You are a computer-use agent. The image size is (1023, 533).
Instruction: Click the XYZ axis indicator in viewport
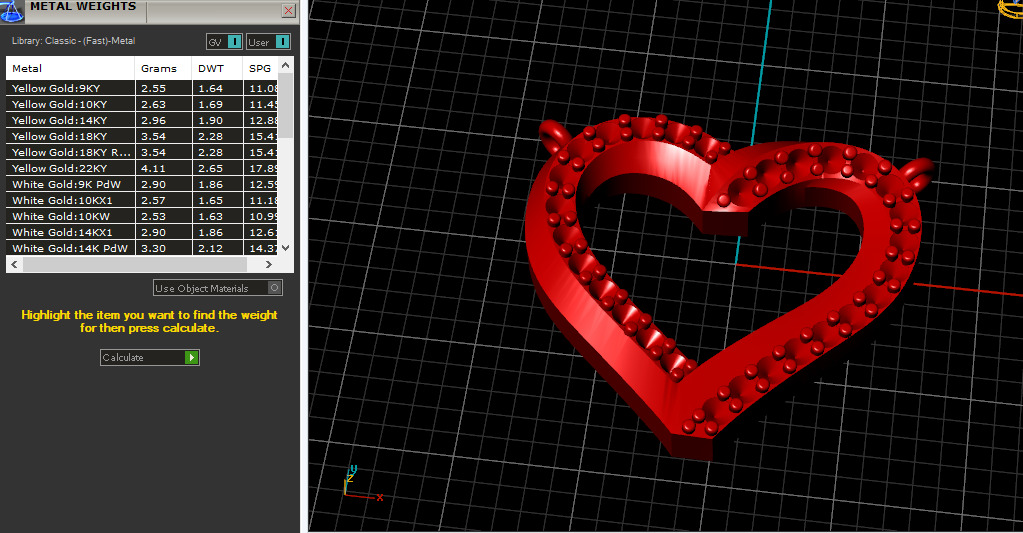coord(362,484)
